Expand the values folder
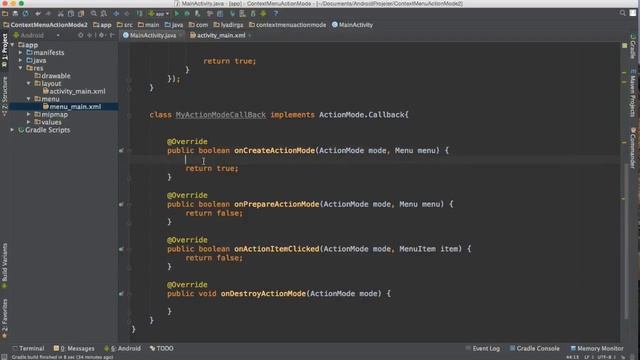 (x=29, y=122)
